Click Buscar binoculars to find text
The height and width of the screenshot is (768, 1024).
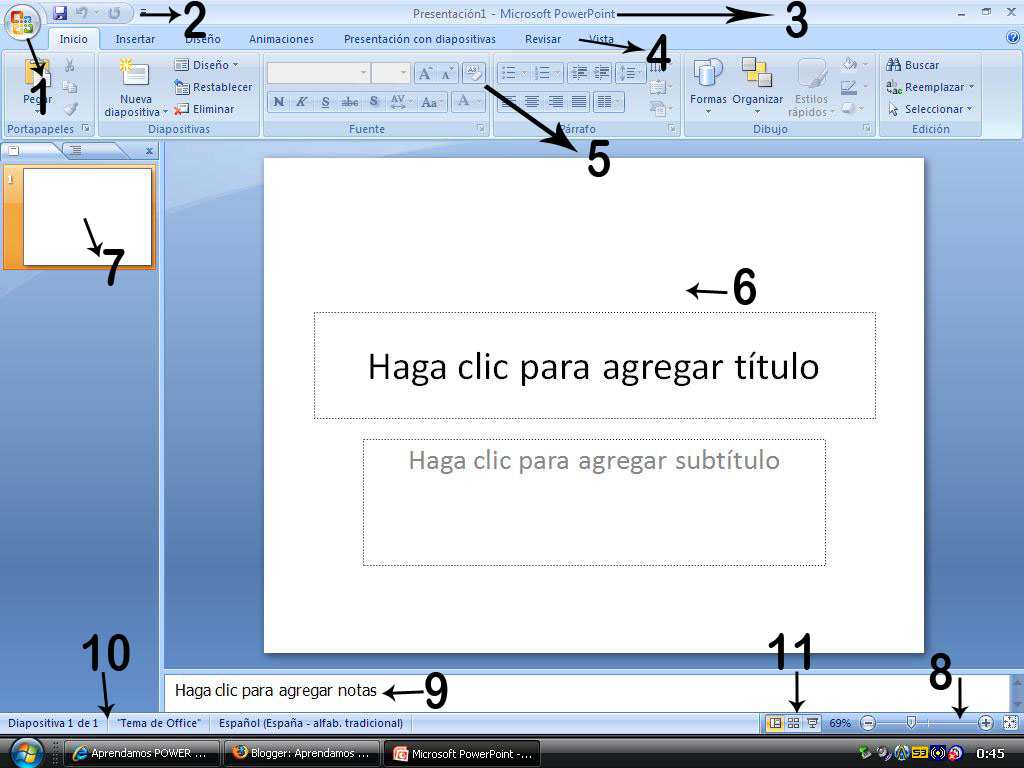pos(912,65)
